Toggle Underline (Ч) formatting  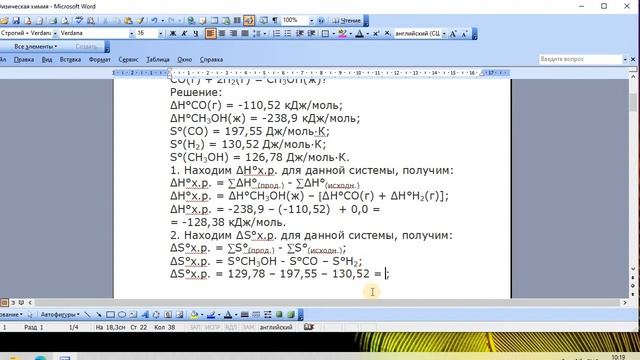(x=196, y=33)
